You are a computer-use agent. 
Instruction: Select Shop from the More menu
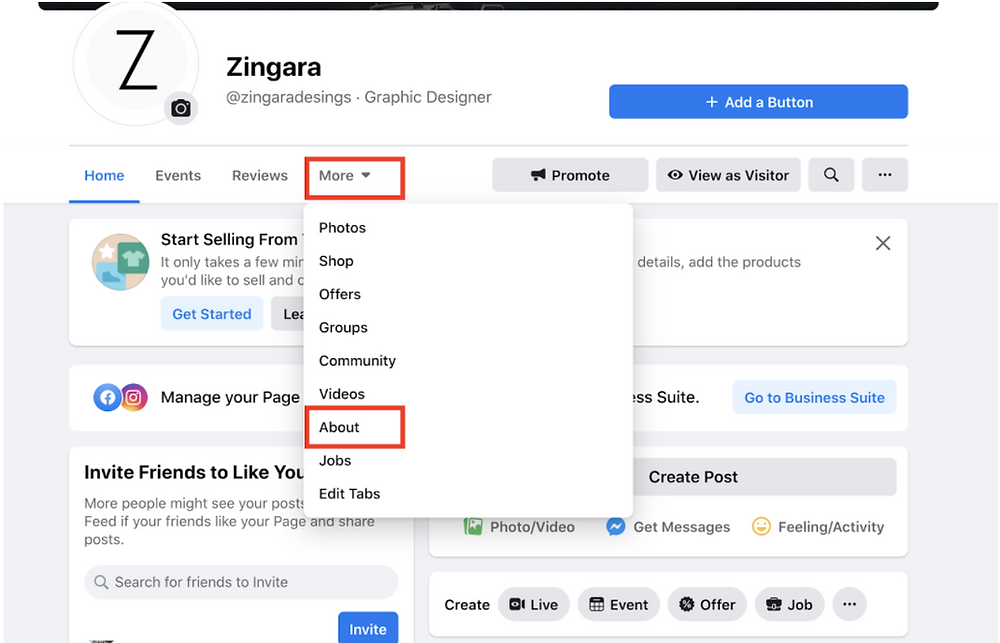pos(469,261)
